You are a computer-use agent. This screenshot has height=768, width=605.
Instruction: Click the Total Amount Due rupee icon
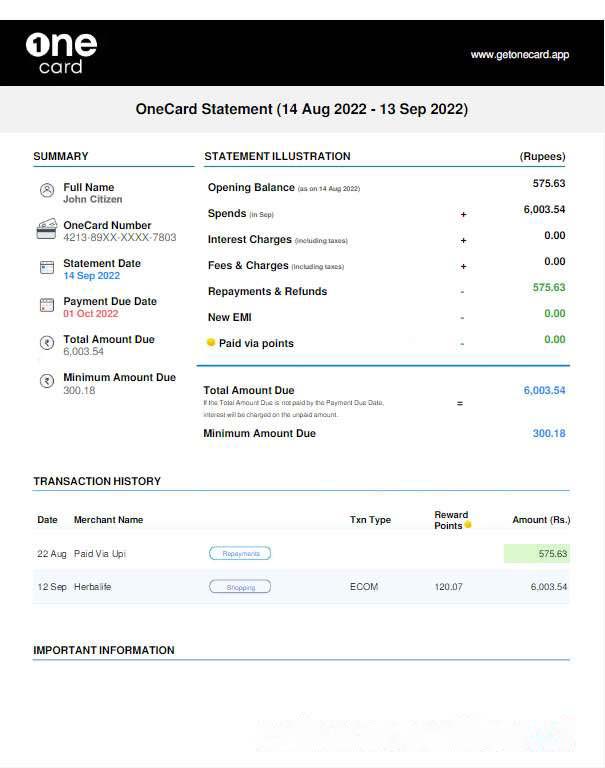click(46, 343)
